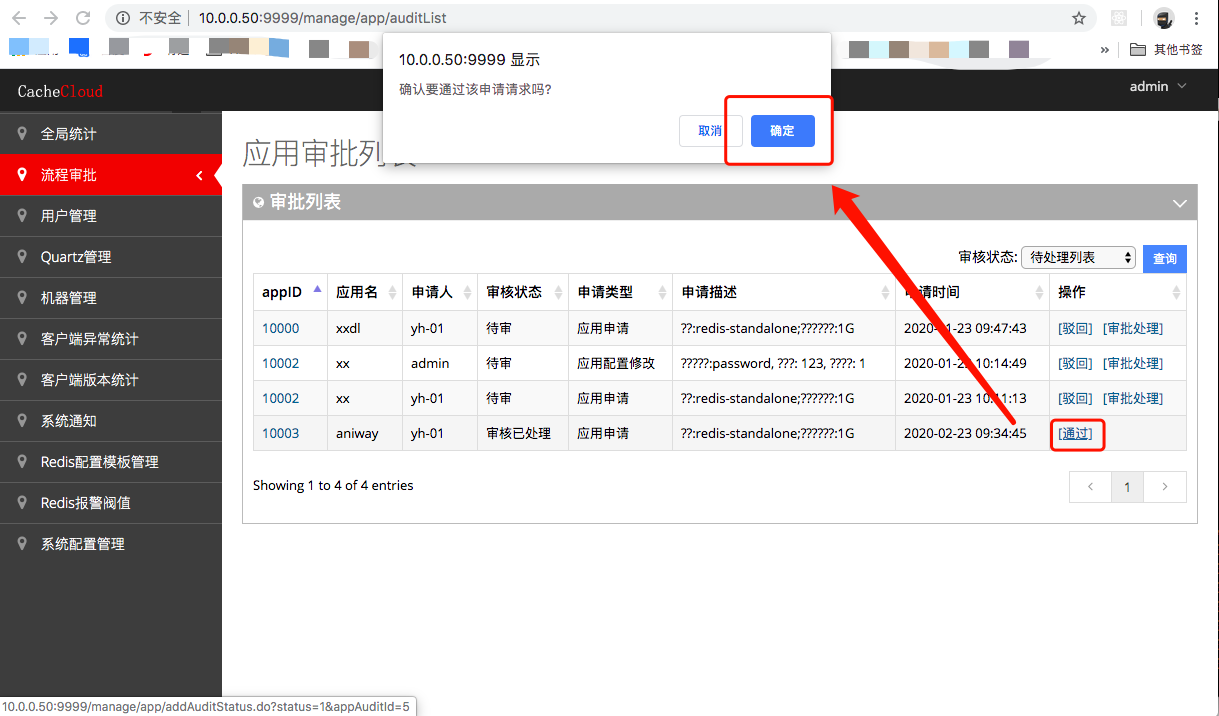Click the browser address bar URL
This screenshot has height=716, width=1219.
(x=322, y=18)
